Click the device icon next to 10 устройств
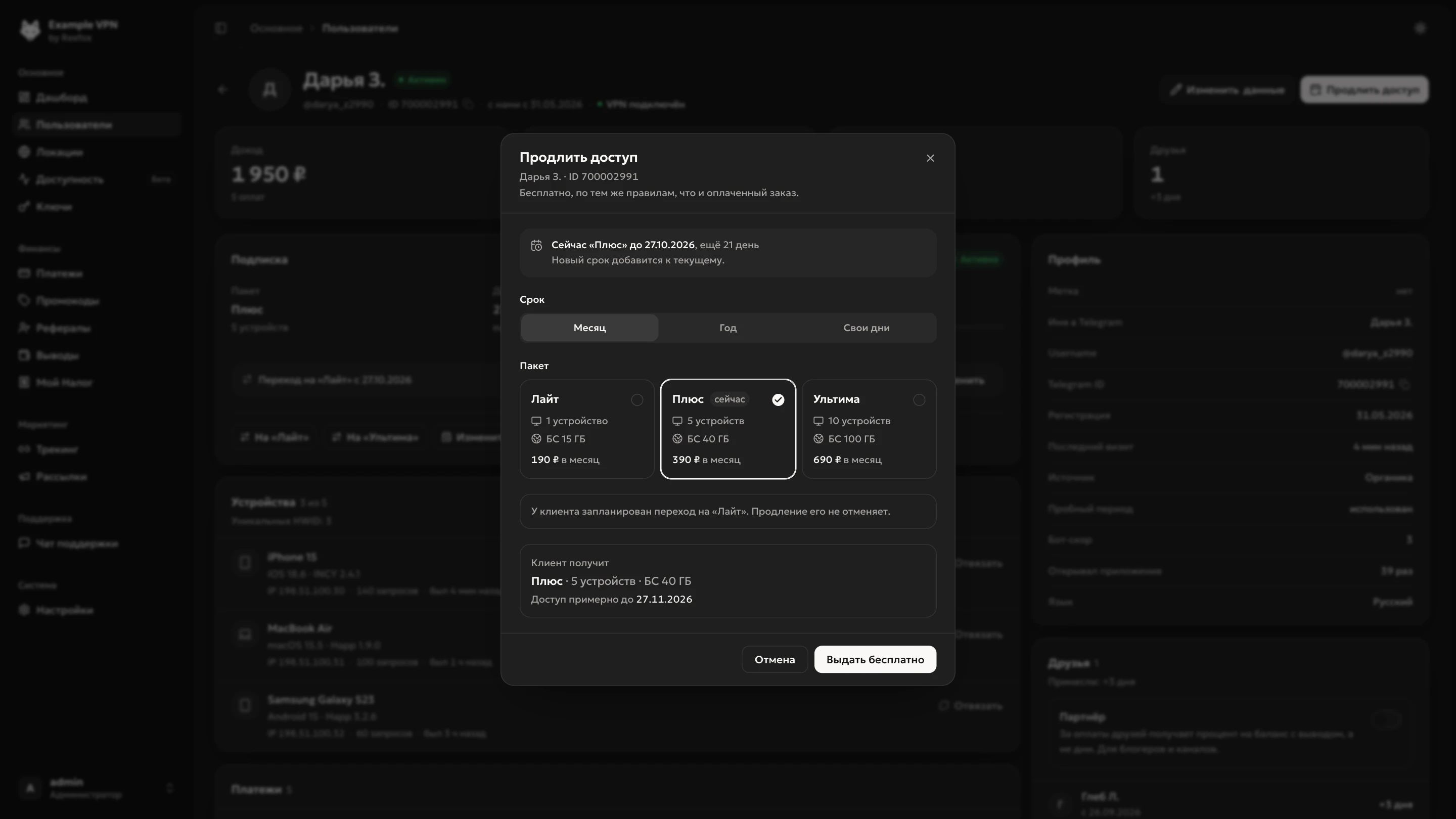1456x819 pixels. coord(818,421)
